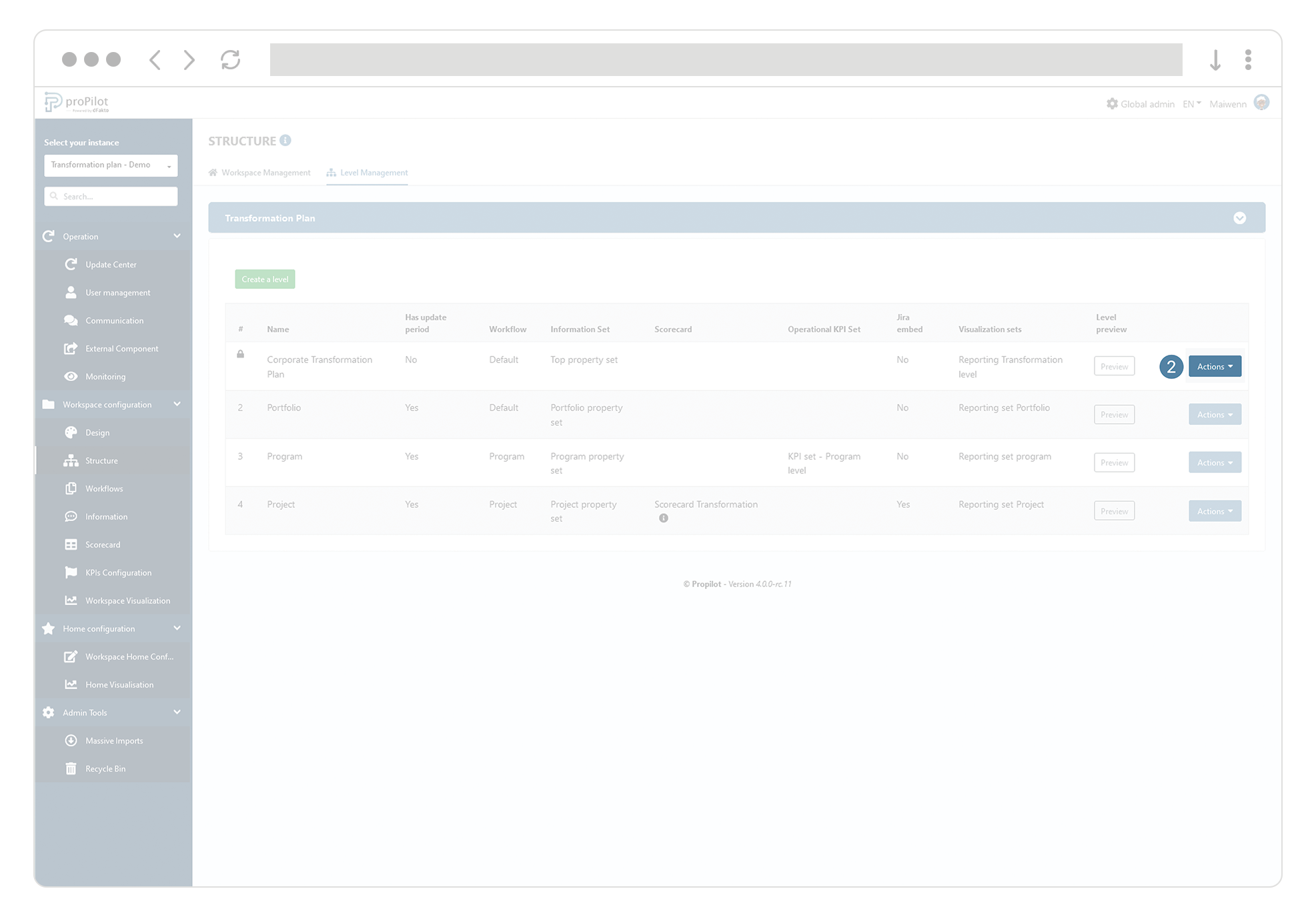Open the Recycle Bin trash icon
The height and width of the screenshot is (923, 1316).
(71, 768)
